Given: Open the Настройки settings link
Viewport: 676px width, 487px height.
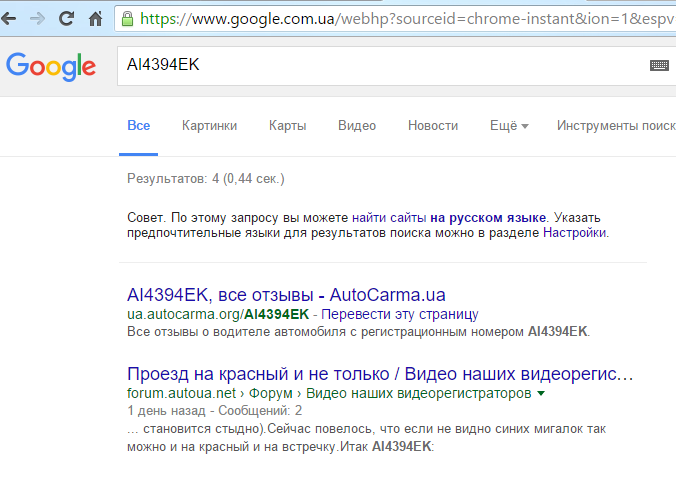Looking at the screenshot, I should (574, 232).
